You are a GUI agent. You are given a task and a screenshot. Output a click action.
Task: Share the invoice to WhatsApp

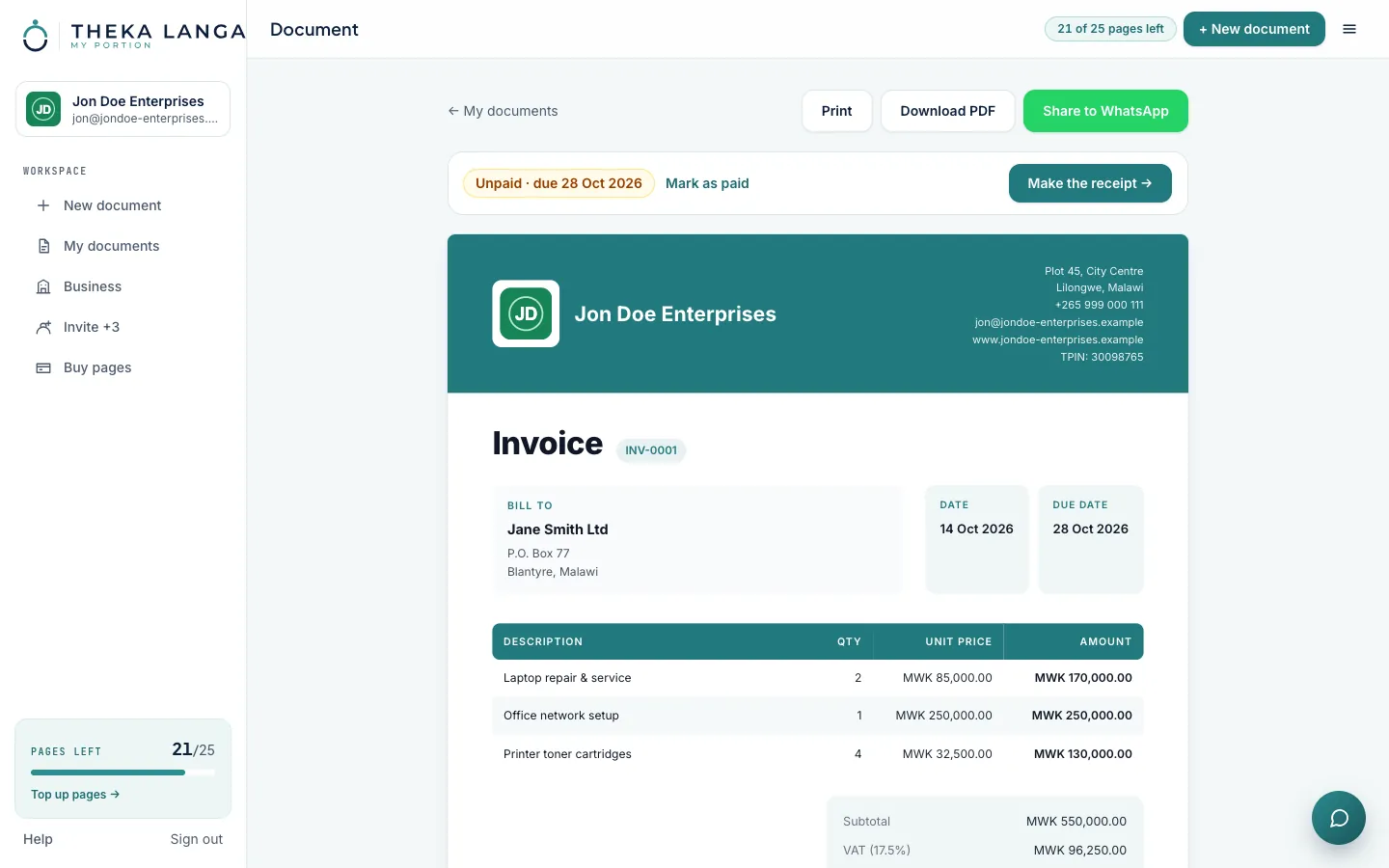coord(1105,111)
